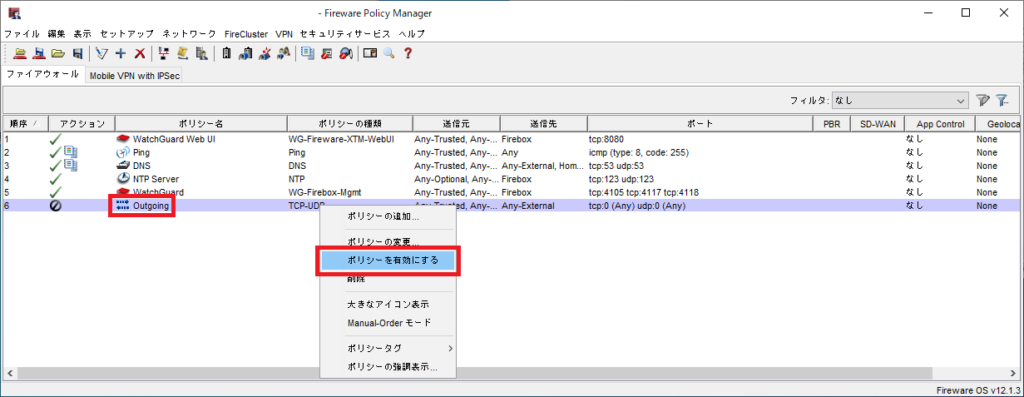Open the セキュリティサービス menu
The height and width of the screenshot is (397, 1024).
[345, 33]
